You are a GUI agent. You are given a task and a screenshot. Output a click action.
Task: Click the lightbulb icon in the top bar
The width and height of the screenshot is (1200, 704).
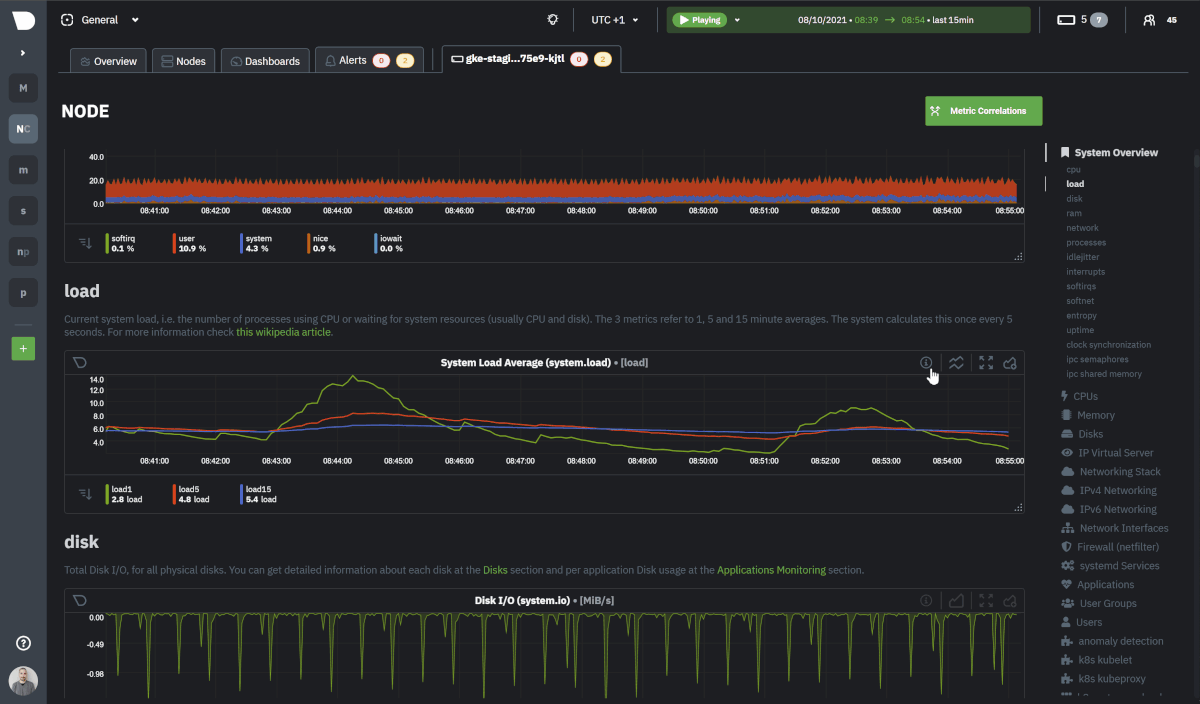click(552, 20)
